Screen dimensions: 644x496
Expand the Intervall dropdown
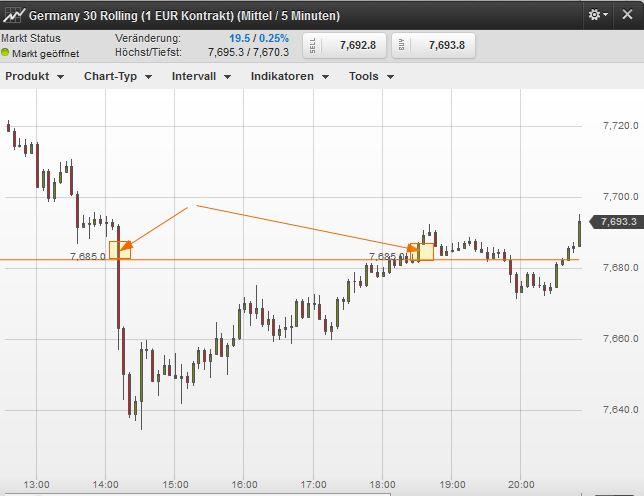click(x=201, y=76)
